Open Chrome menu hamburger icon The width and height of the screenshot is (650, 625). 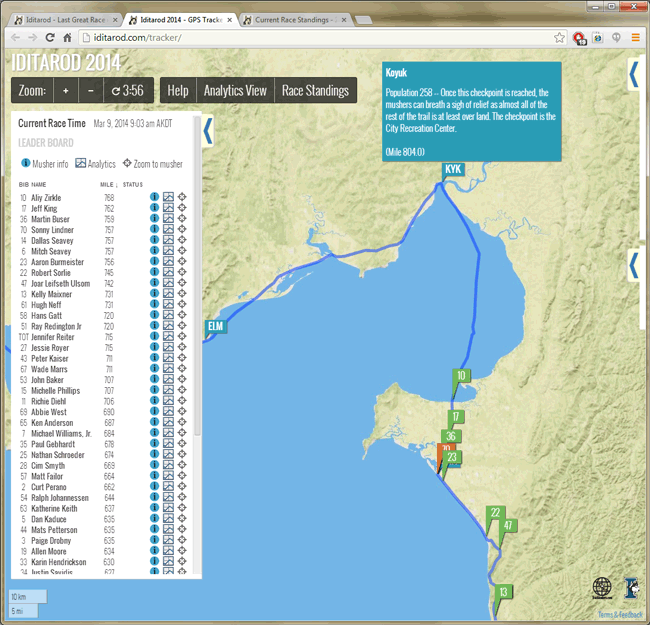635,38
